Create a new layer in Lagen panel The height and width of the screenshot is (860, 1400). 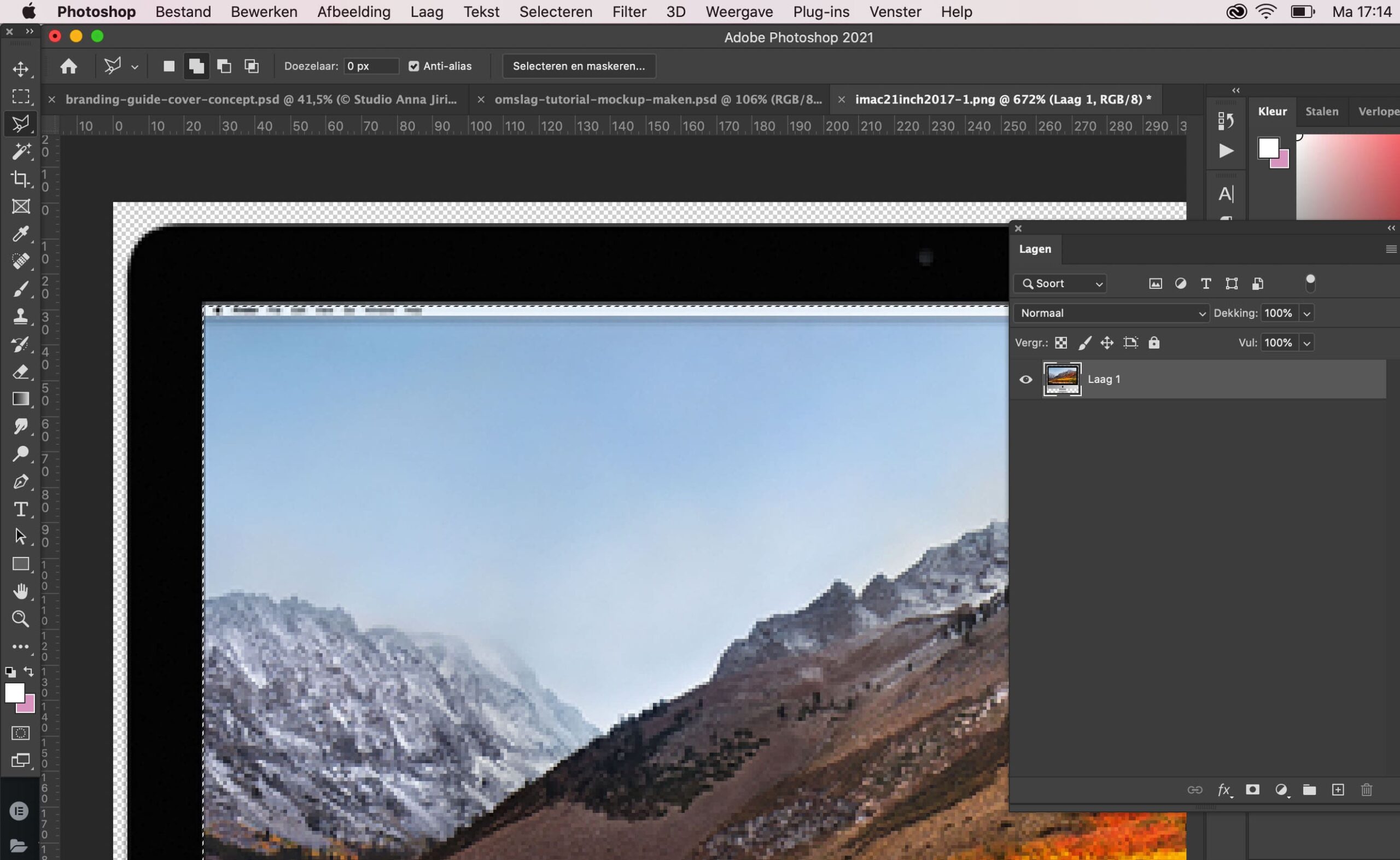[1338, 789]
